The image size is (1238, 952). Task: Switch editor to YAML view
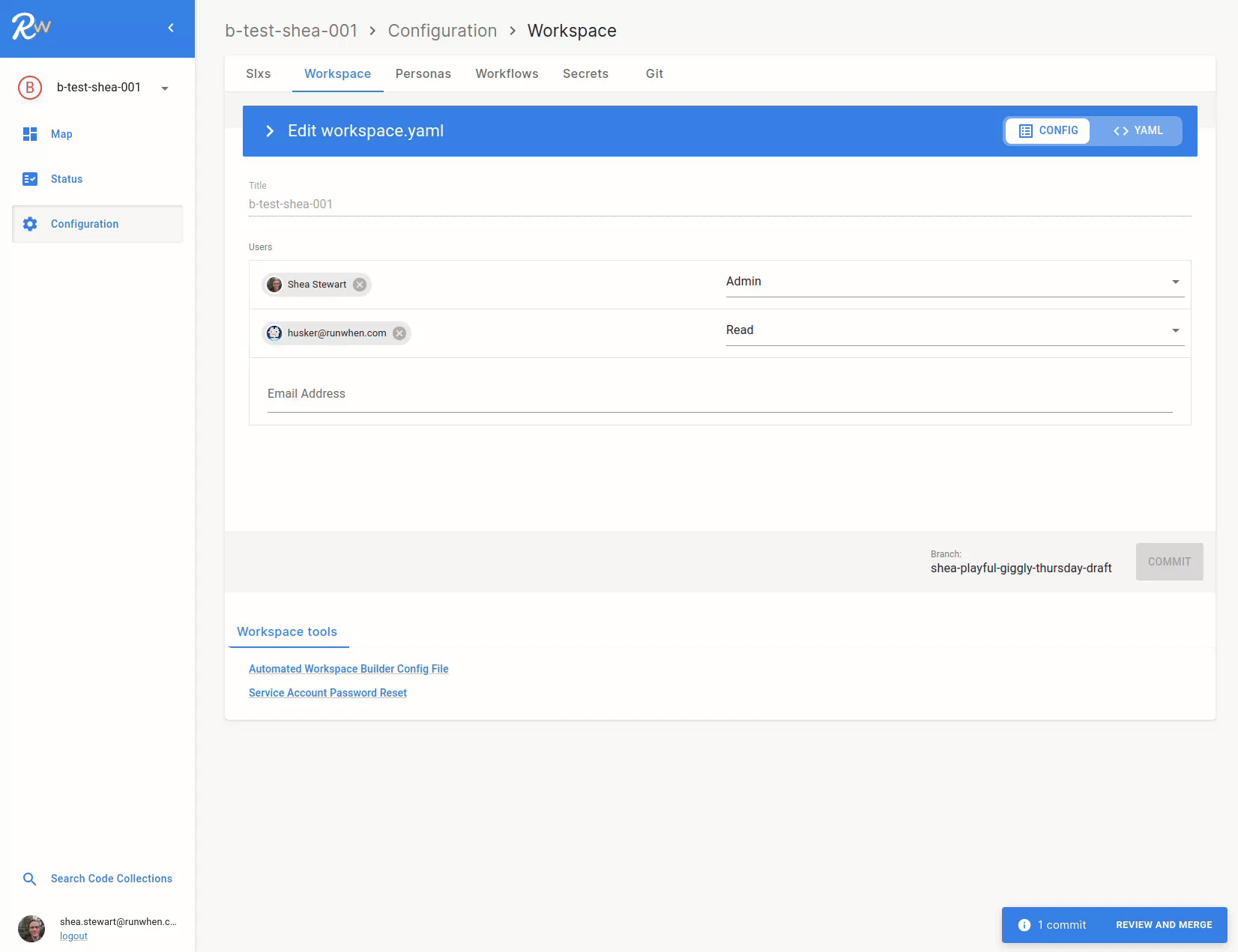coord(1138,130)
